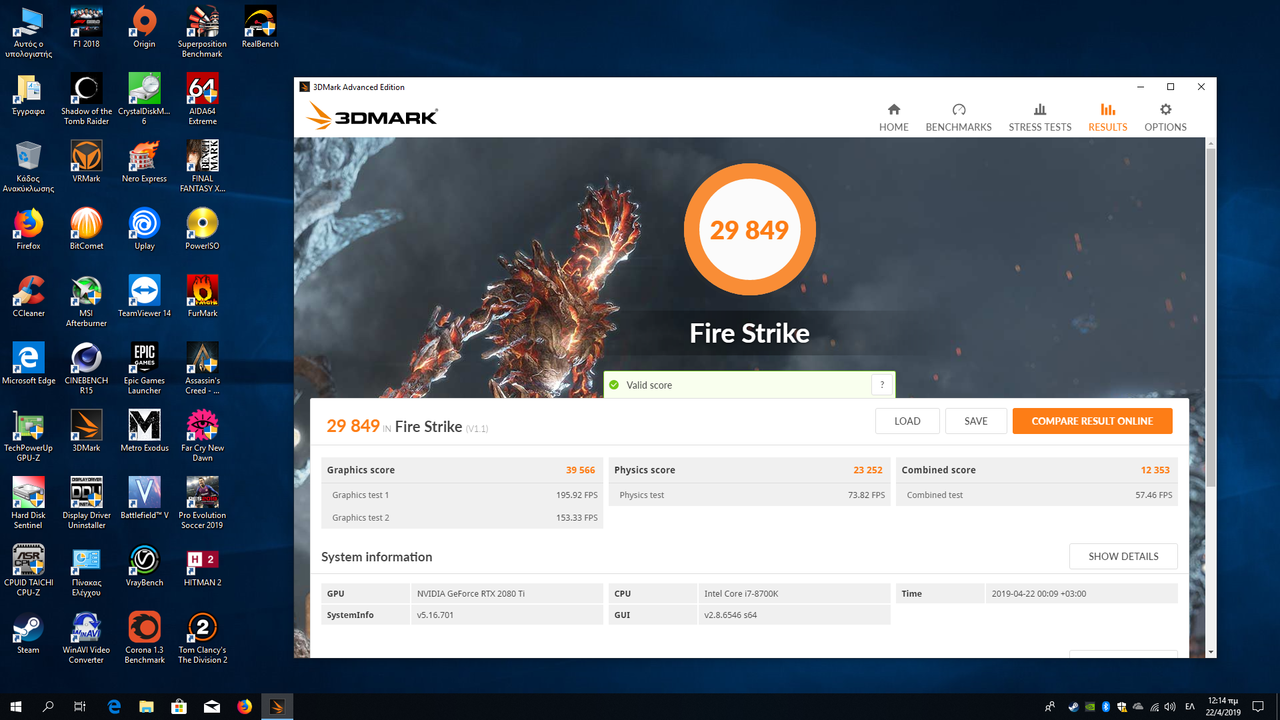The width and height of the screenshot is (1280, 720).
Task: Select the Microsoft Edge desktop icon
Action: pyautogui.click(x=28, y=363)
